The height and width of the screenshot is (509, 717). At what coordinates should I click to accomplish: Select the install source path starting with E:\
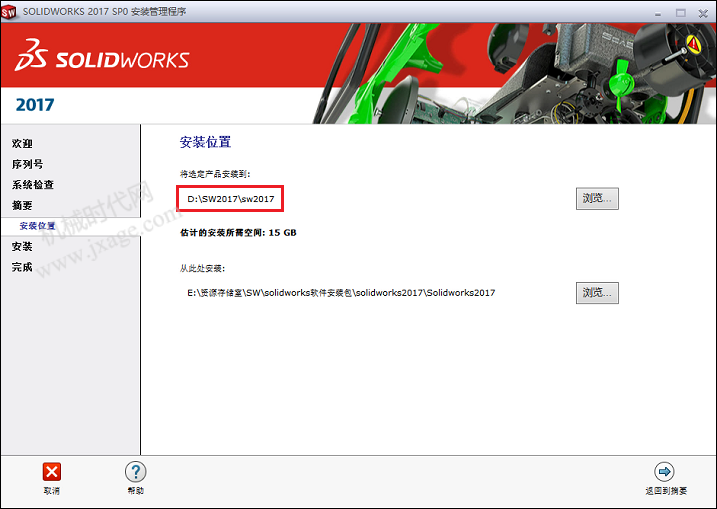click(x=341, y=293)
